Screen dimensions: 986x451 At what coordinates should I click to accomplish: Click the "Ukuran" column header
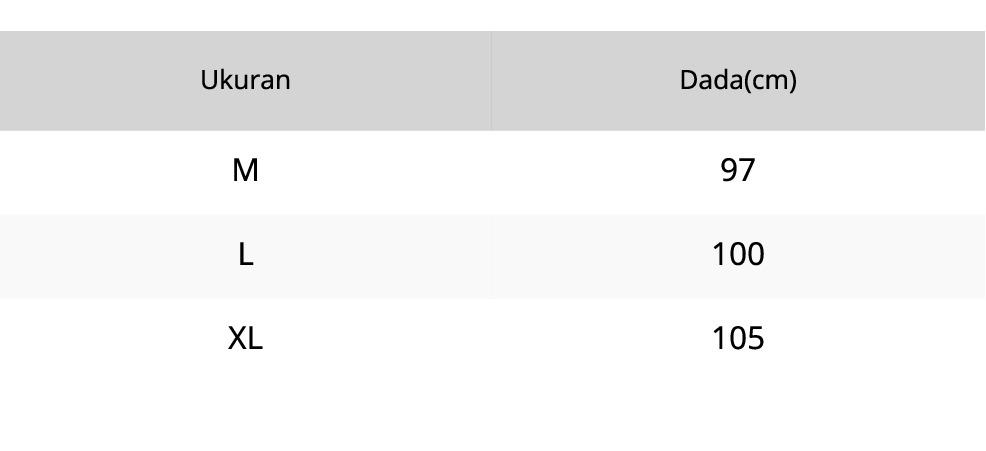pos(245,80)
